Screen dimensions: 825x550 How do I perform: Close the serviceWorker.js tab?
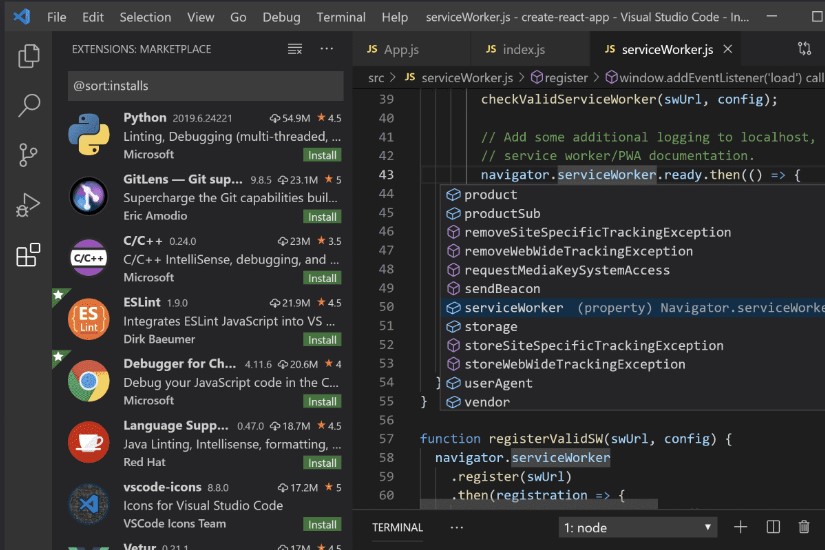(x=728, y=49)
